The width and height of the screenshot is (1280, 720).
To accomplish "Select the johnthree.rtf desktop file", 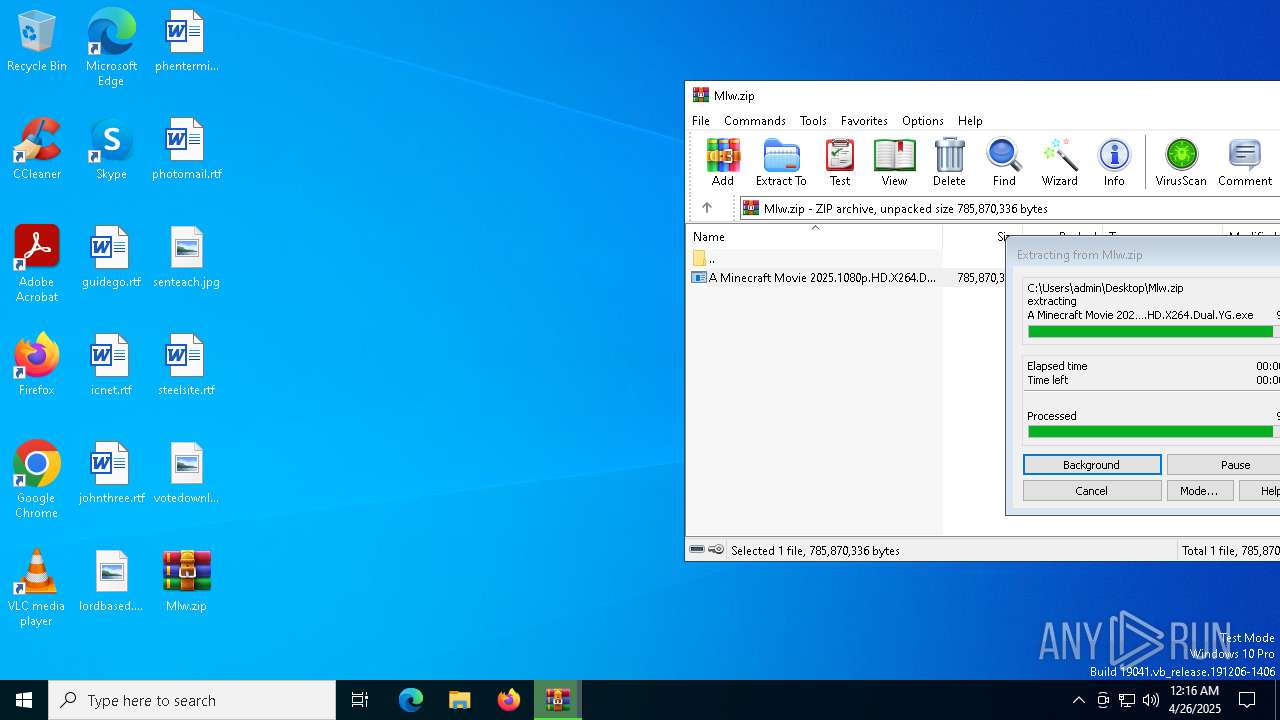I will 111,473.
